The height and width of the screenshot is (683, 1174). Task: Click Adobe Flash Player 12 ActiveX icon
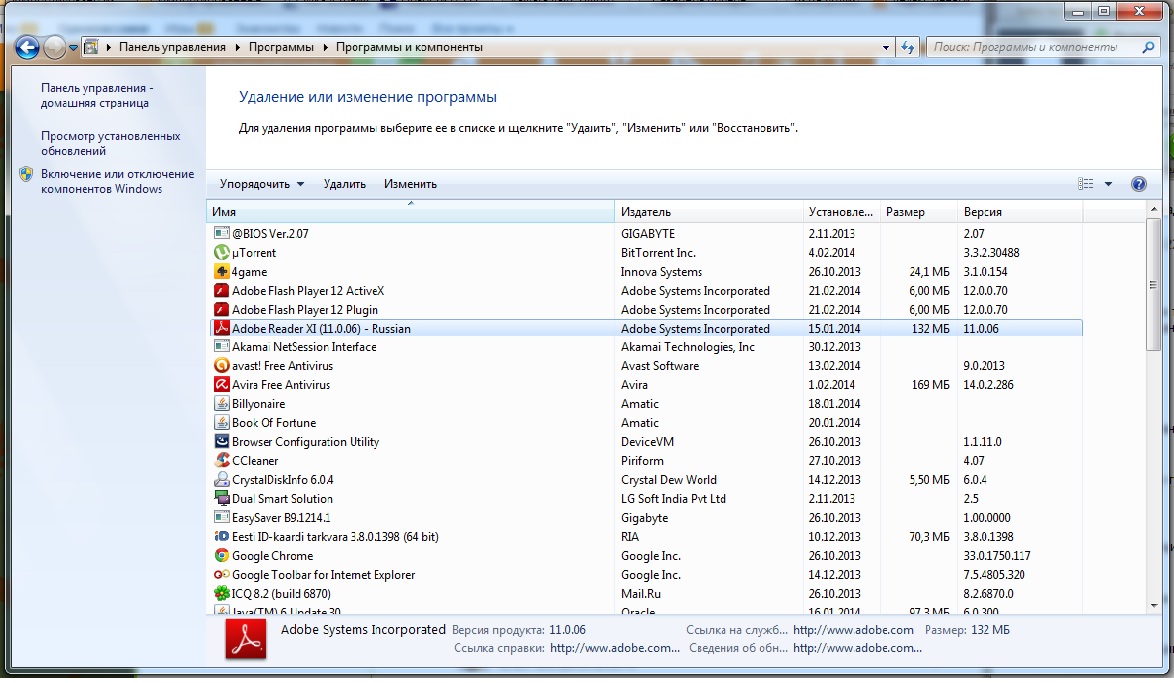click(221, 291)
